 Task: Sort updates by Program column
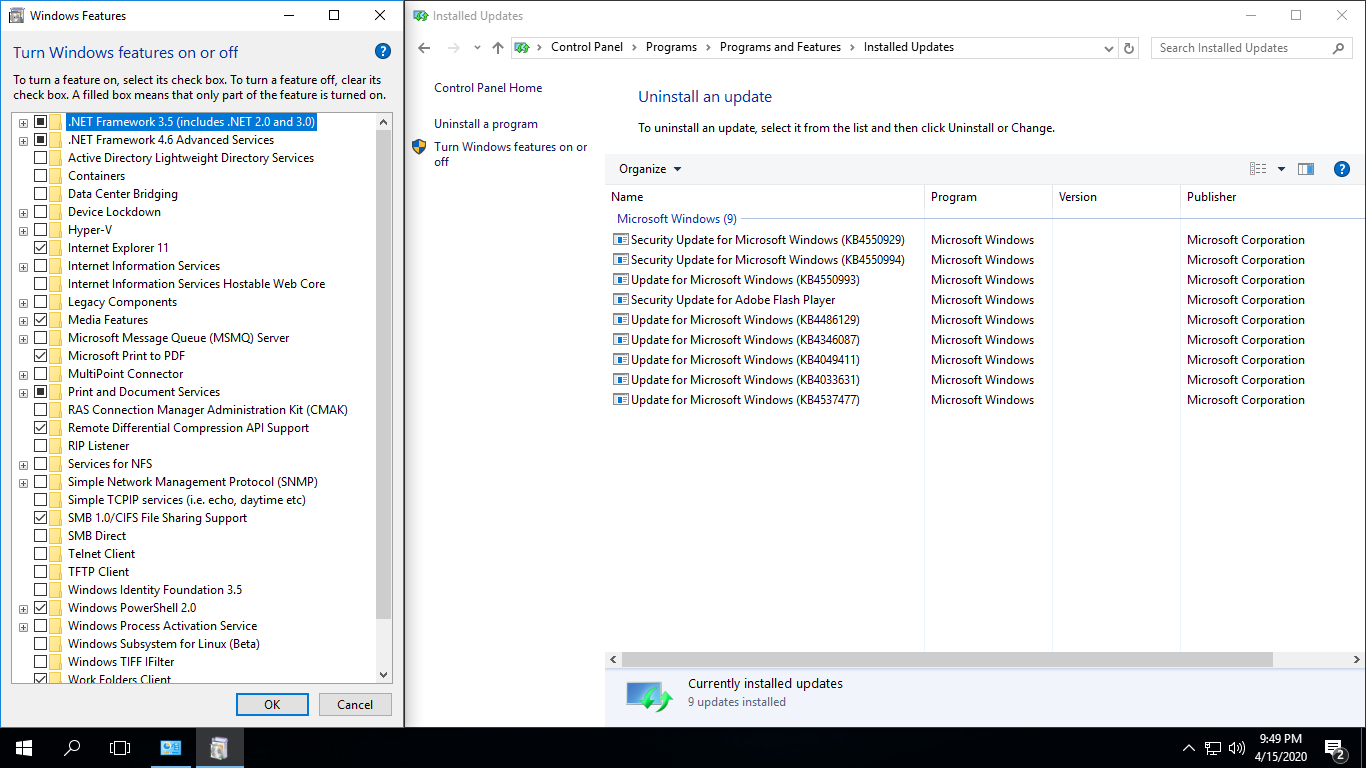[x=989, y=197]
